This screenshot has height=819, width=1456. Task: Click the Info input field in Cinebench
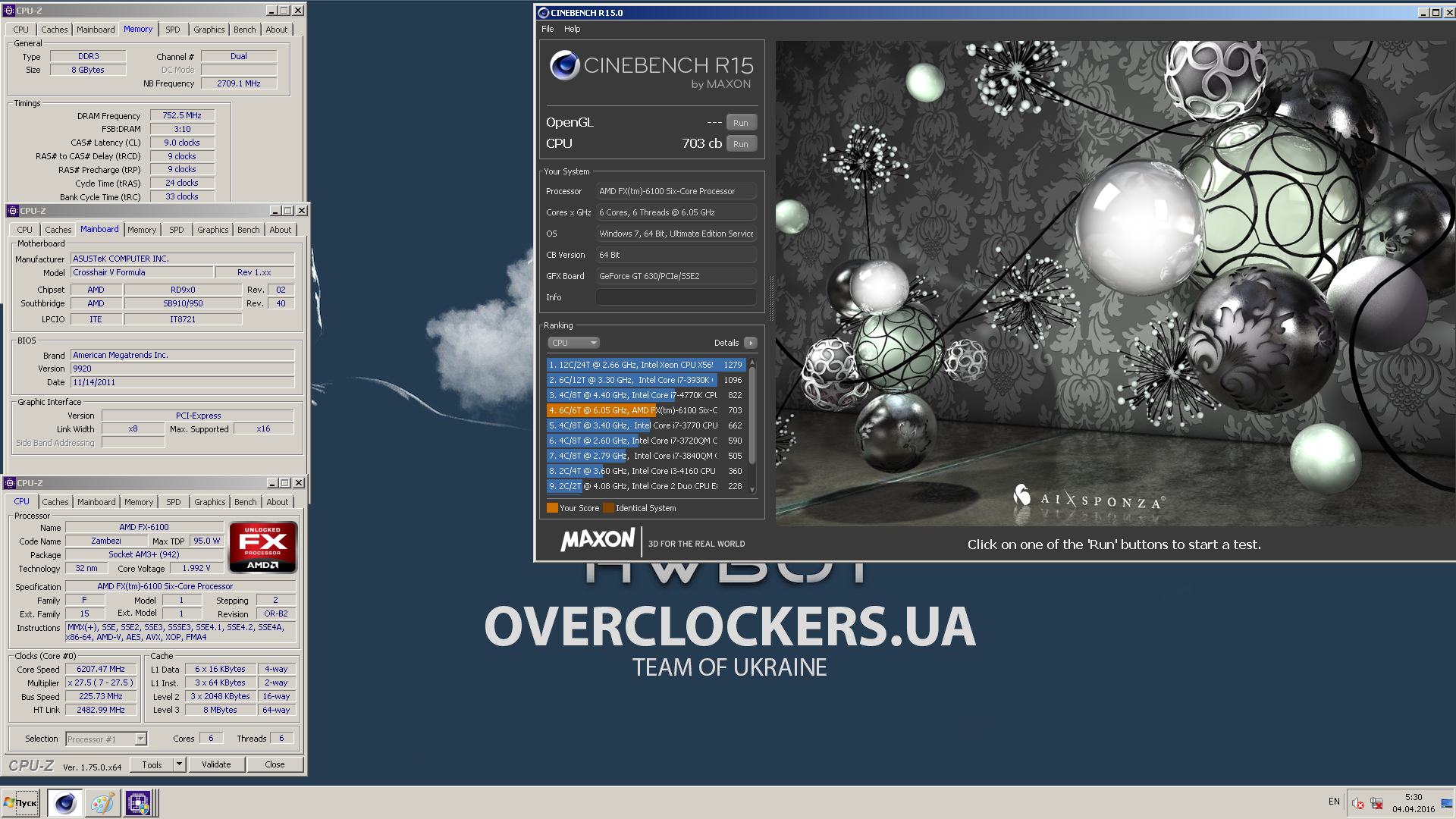[676, 298]
